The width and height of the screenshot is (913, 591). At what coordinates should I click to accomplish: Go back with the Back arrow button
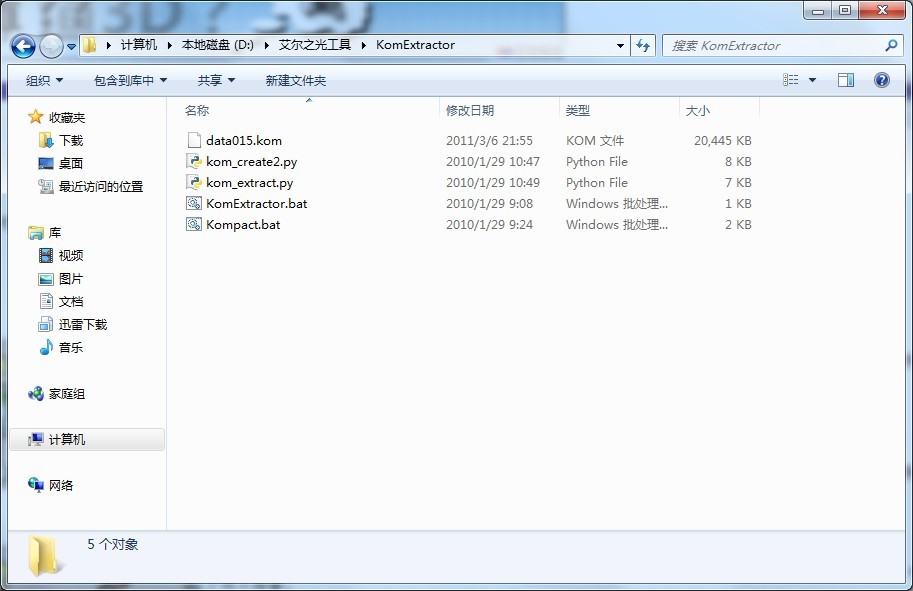click(x=23, y=46)
